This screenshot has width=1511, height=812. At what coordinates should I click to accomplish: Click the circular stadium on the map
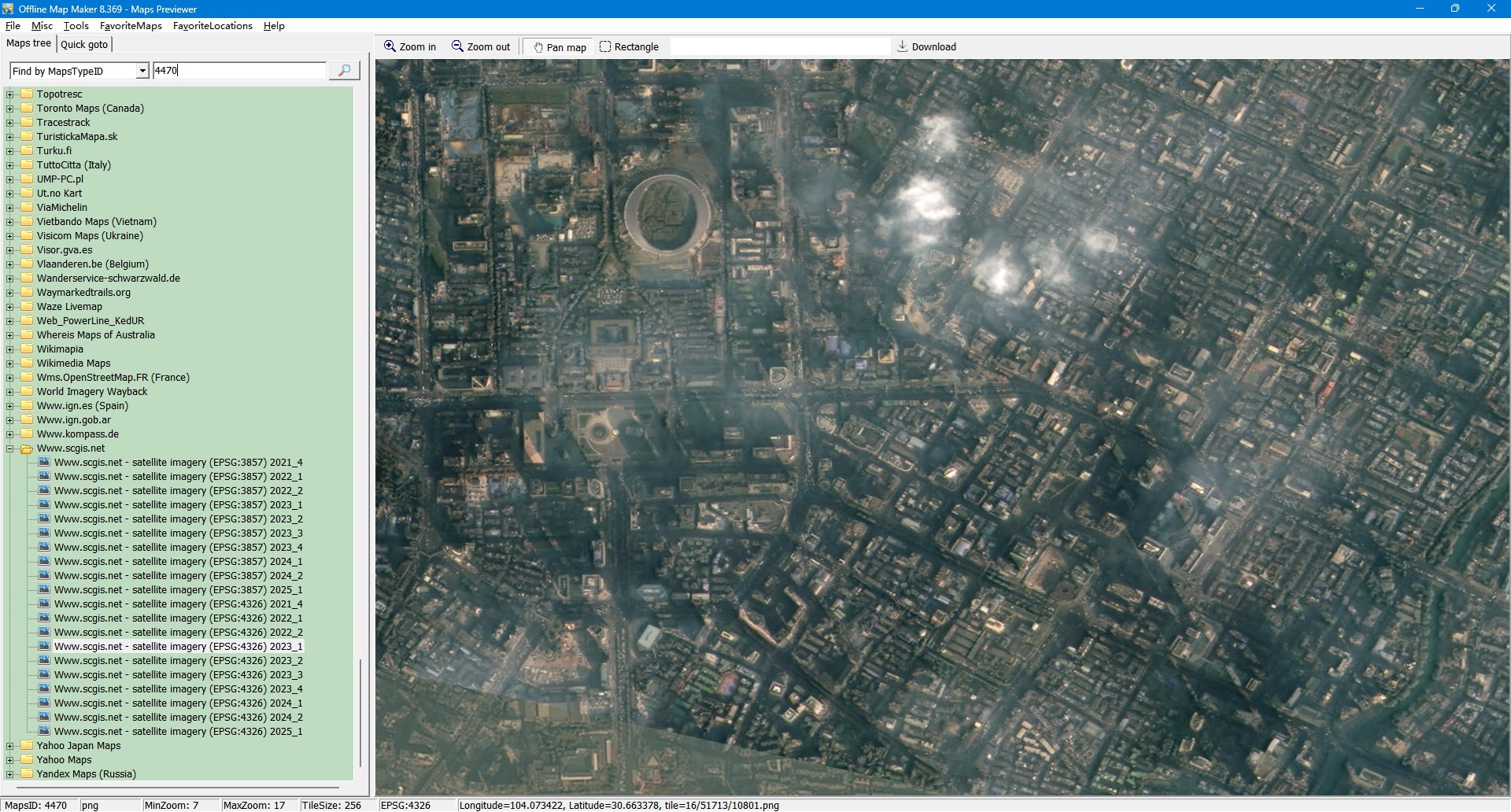coord(667,215)
